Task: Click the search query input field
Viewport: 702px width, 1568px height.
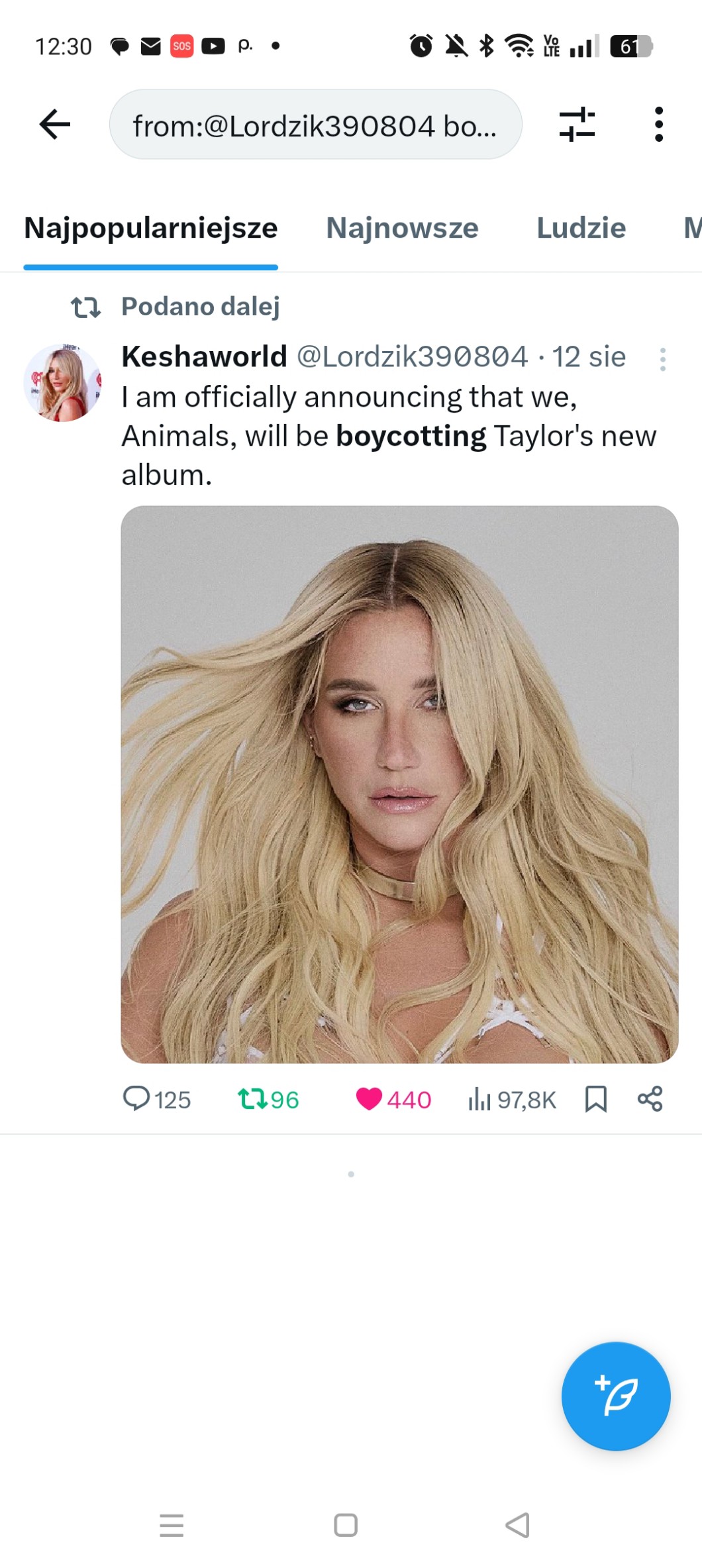Action: click(x=315, y=125)
